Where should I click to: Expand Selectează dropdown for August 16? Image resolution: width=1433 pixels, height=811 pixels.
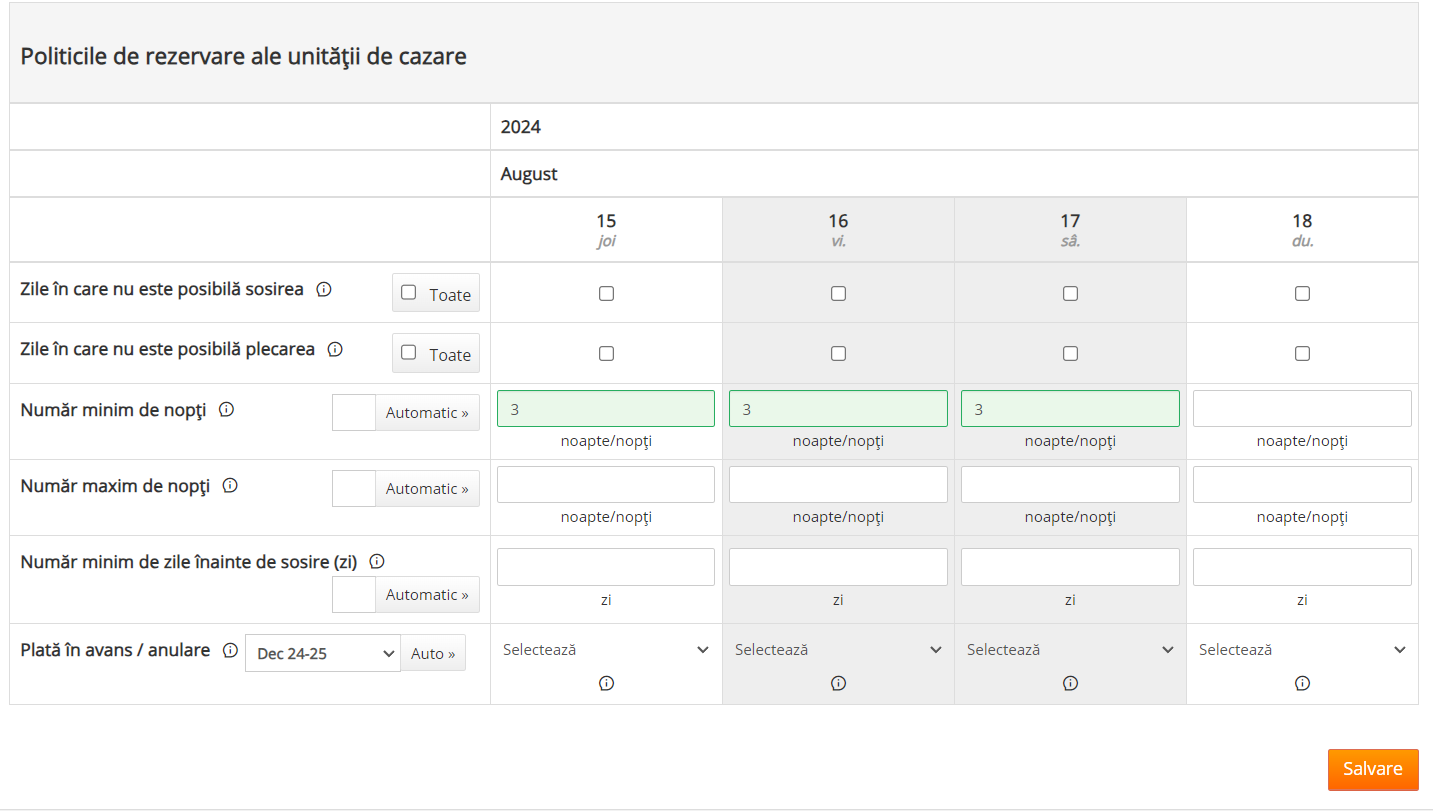coord(838,649)
